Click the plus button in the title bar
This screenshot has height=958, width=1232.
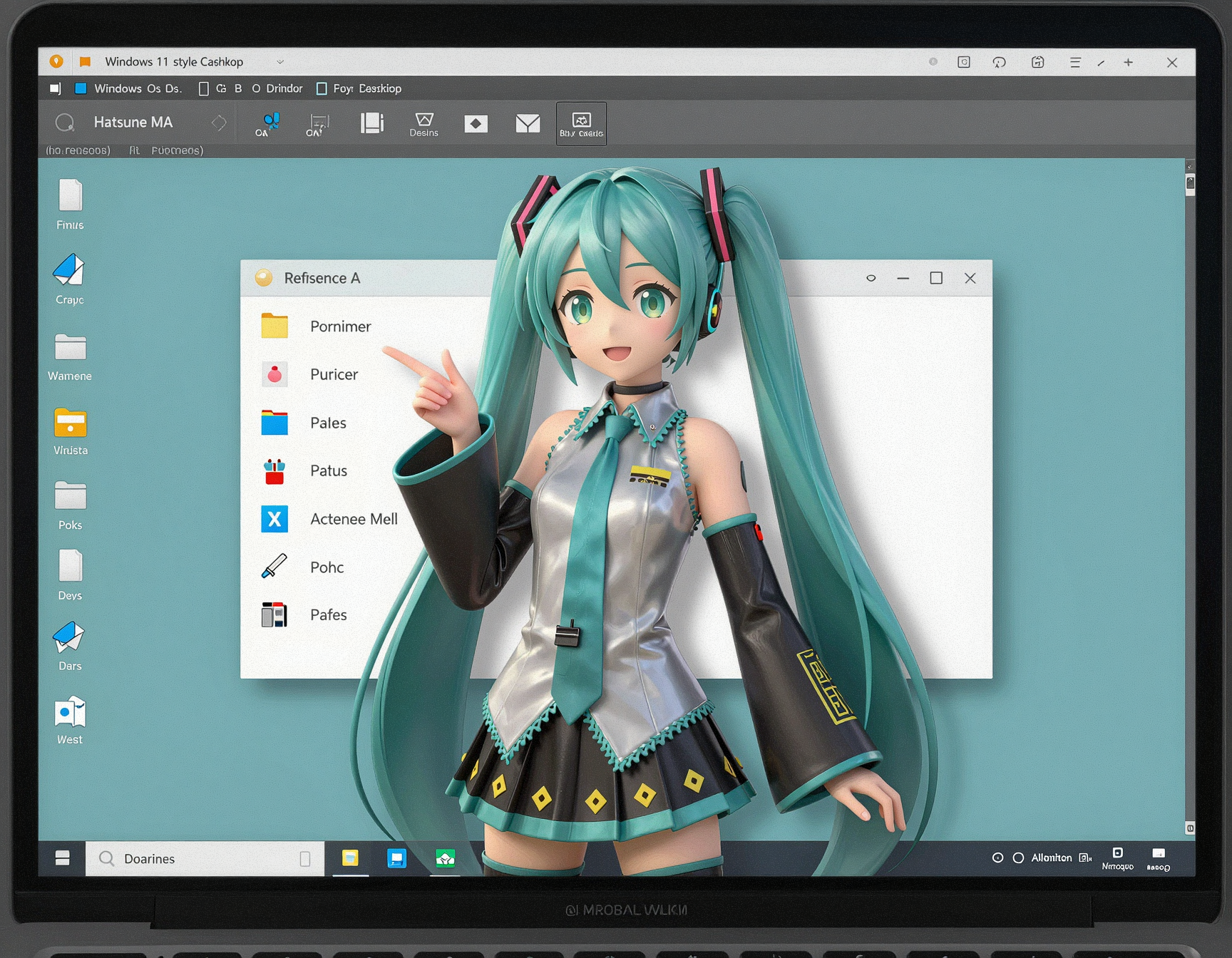(x=1129, y=63)
